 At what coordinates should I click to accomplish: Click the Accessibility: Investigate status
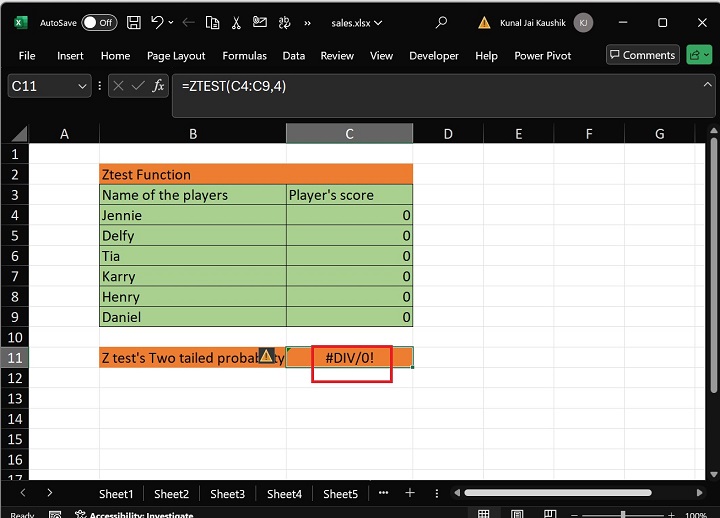coord(135,514)
